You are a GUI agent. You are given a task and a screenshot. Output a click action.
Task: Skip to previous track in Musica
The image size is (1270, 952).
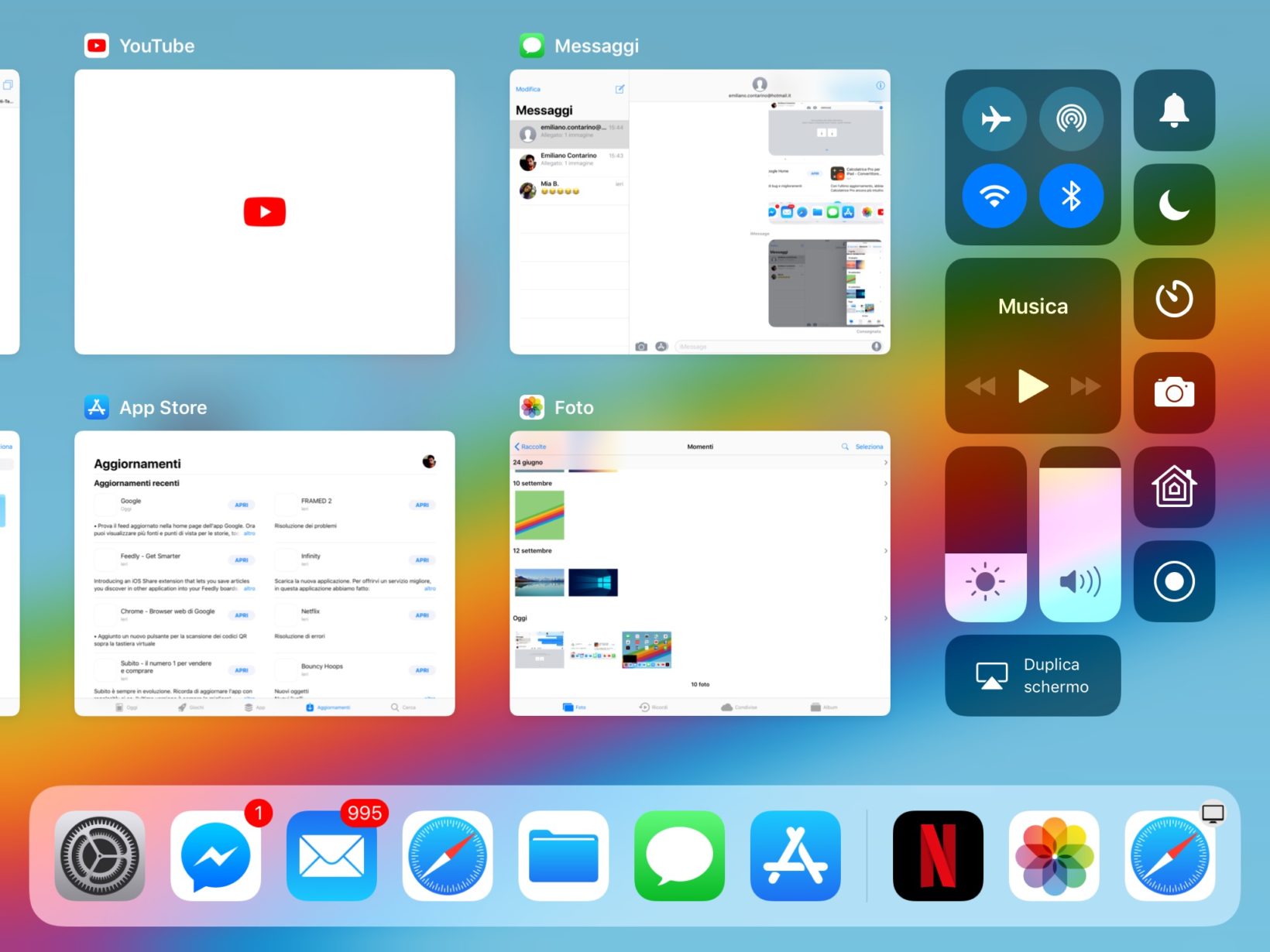980,385
